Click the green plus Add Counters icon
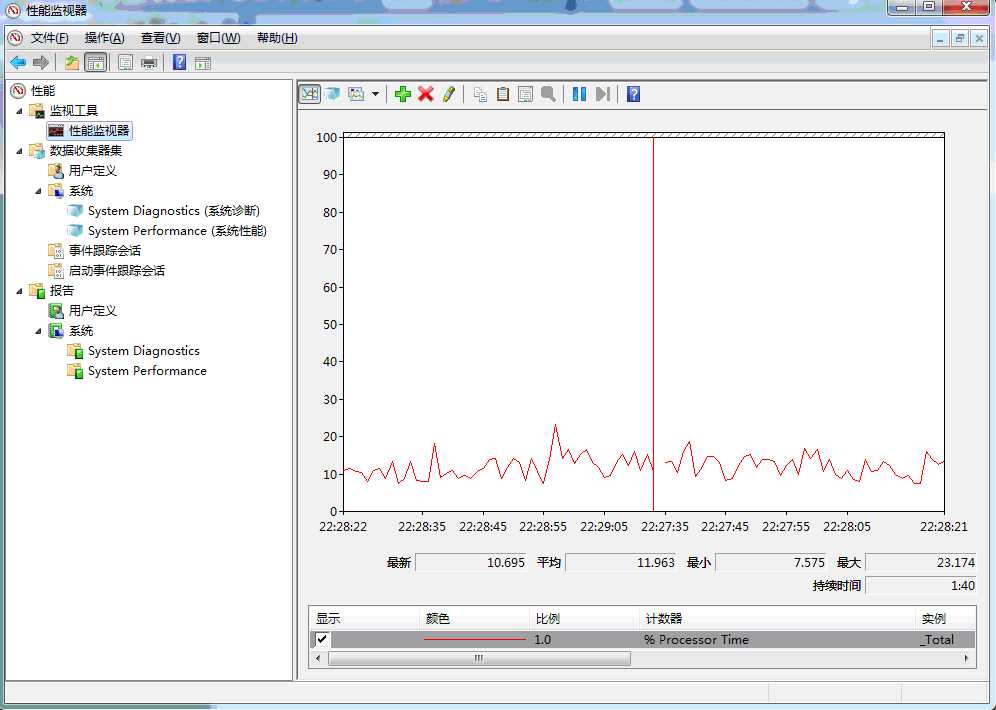 coord(403,94)
